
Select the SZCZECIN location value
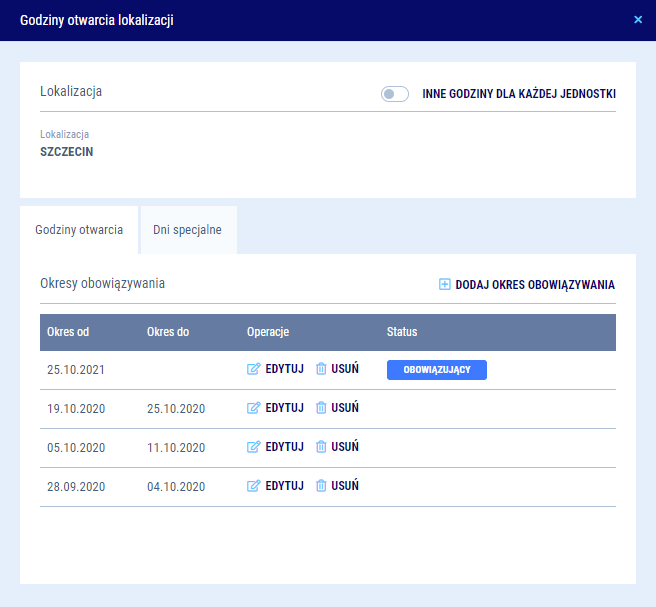tap(67, 152)
